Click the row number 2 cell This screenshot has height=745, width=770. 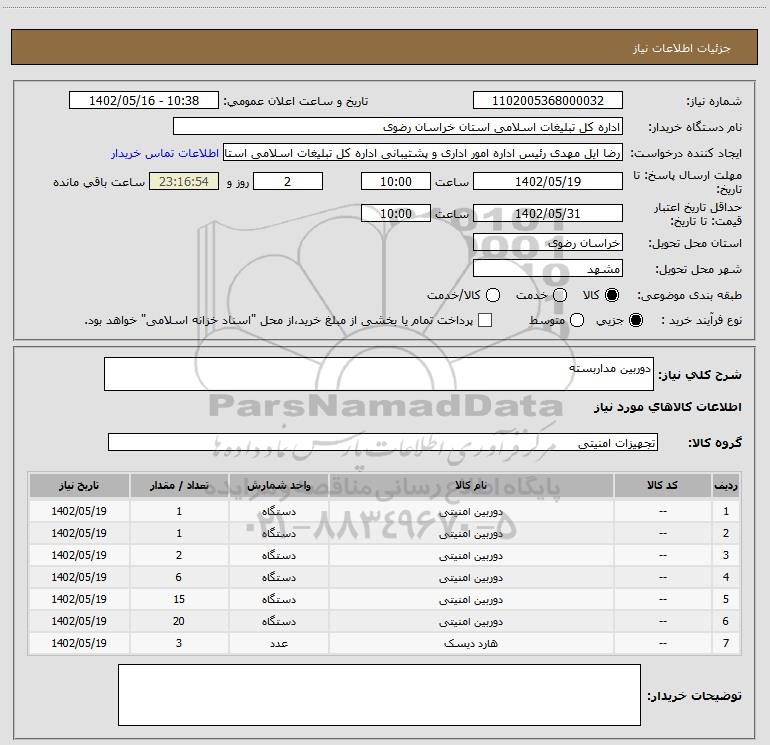coord(726,533)
